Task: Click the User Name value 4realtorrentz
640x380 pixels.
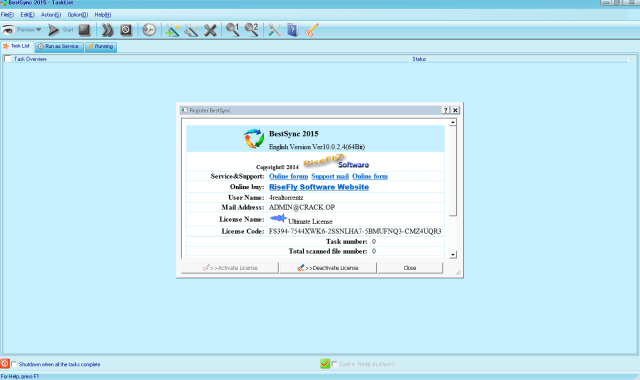Action: click(286, 198)
